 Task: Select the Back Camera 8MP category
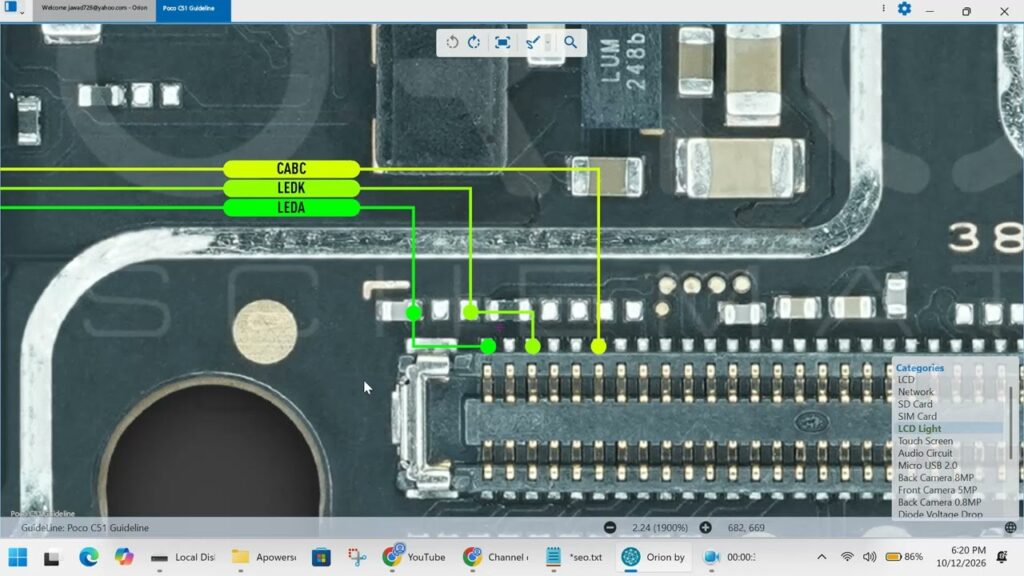[x=936, y=478]
